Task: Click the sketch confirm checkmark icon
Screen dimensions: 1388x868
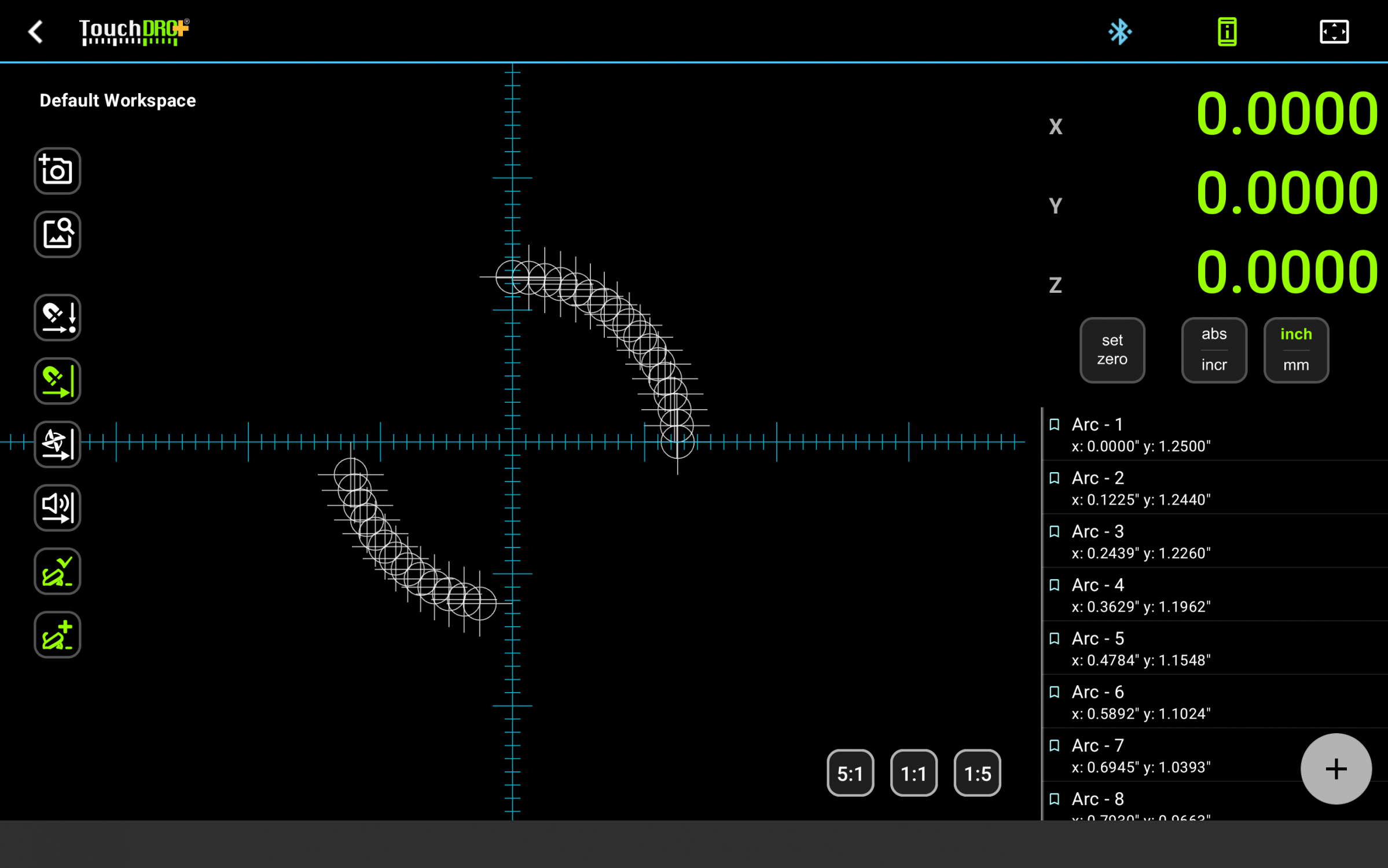Action: (x=57, y=571)
